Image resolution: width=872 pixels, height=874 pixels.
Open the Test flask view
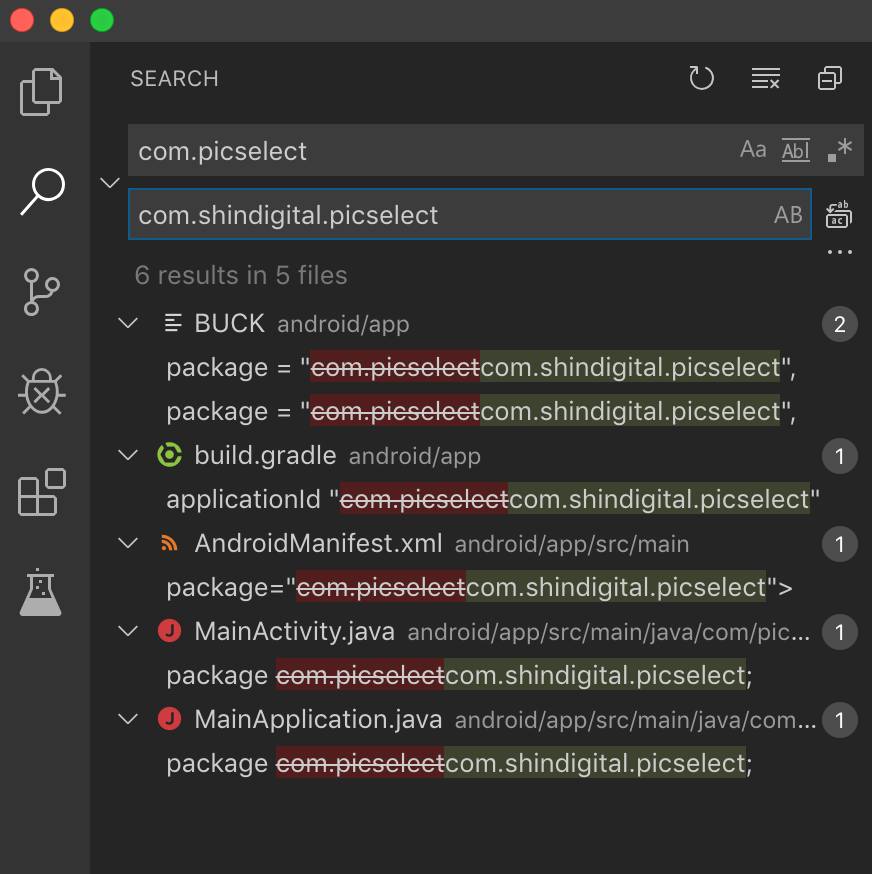40,592
